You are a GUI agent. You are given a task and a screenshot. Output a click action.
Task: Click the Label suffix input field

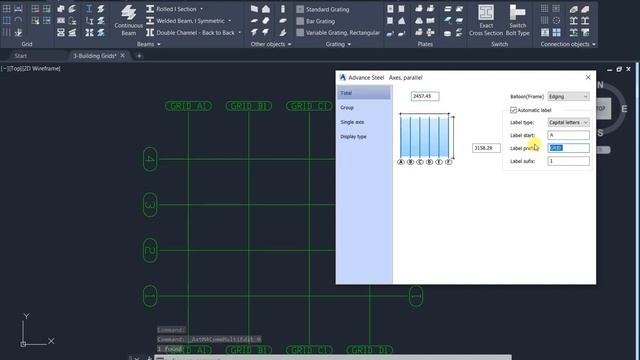(568, 161)
